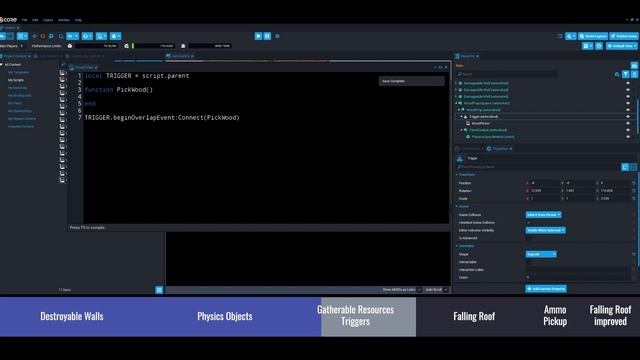Collapse the ClientContext (networked) hierarchy node
Viewport: 640px width, 360px height.
[x=461, y=130]
